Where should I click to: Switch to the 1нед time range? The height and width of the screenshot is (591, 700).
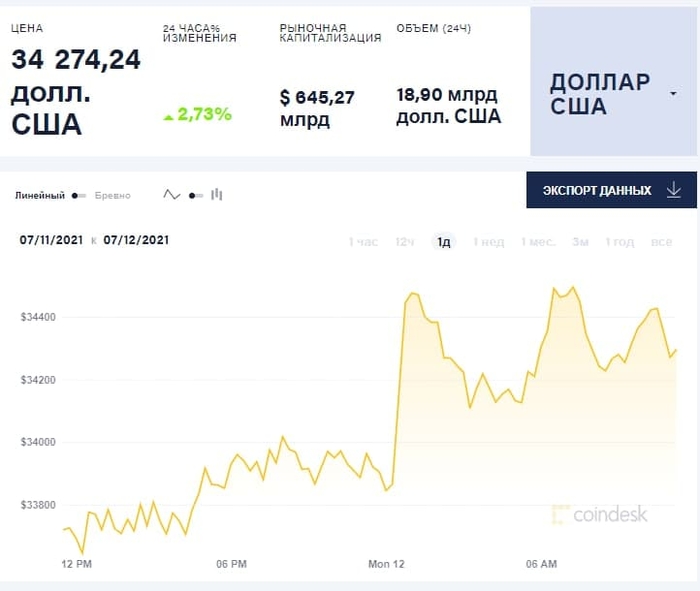[489, 242]
